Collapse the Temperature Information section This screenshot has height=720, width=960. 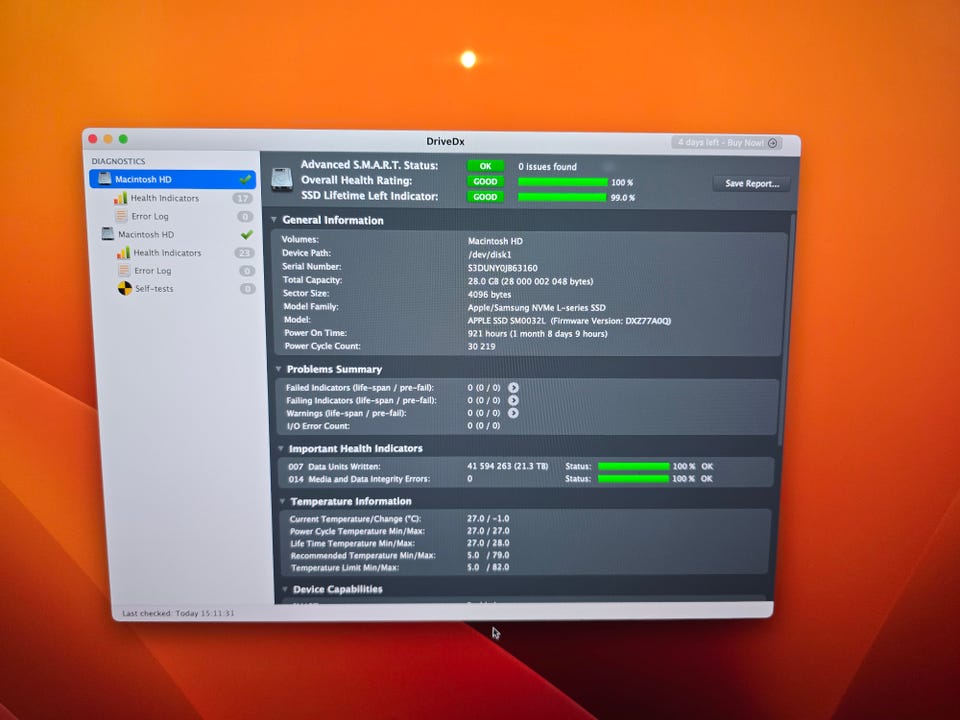(x=283, y=501)
